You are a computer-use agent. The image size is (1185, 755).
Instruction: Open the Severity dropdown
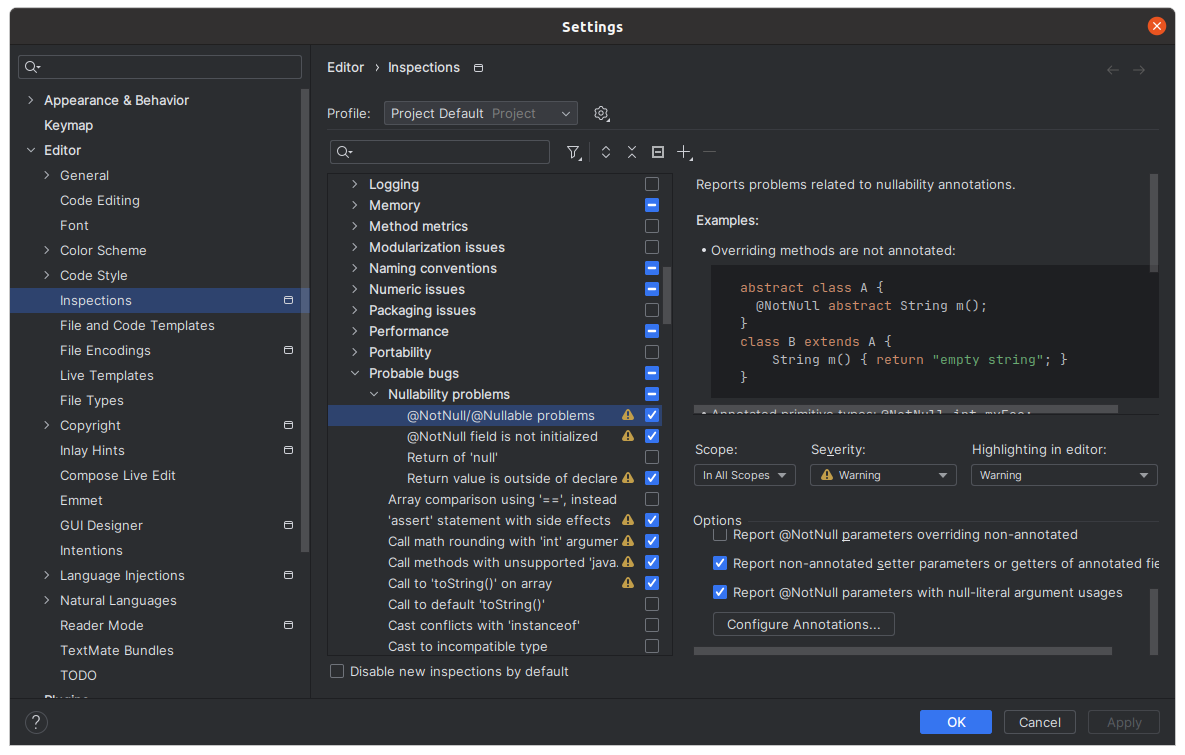coord(882,474)
